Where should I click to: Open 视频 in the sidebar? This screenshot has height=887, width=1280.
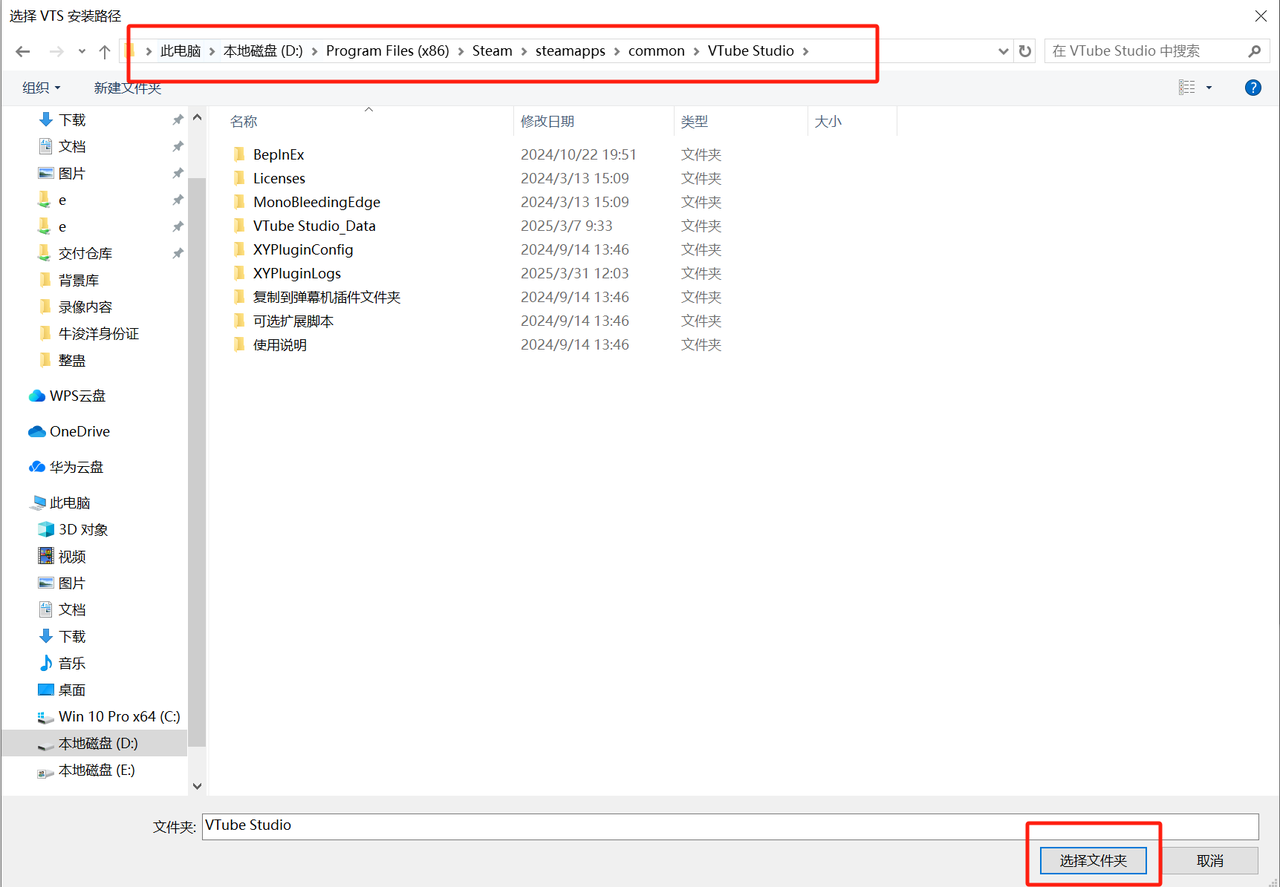(x=72, y=557)
